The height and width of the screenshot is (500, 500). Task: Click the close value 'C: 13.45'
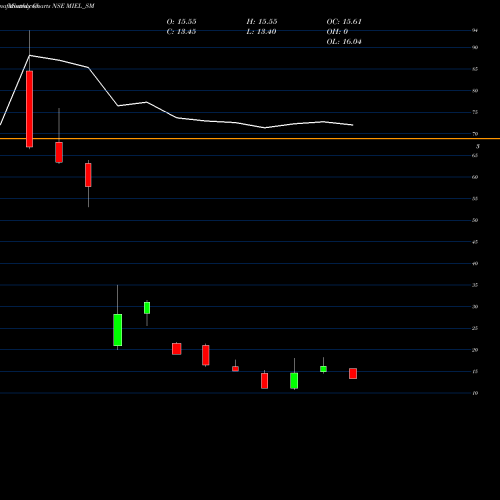tap(181, 32)
